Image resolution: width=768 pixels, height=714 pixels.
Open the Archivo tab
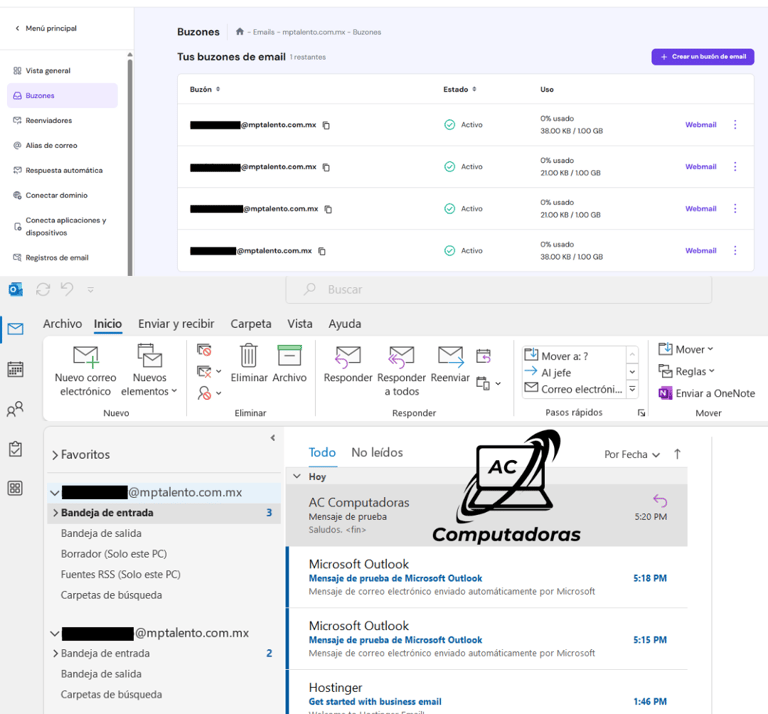(62, 324)
